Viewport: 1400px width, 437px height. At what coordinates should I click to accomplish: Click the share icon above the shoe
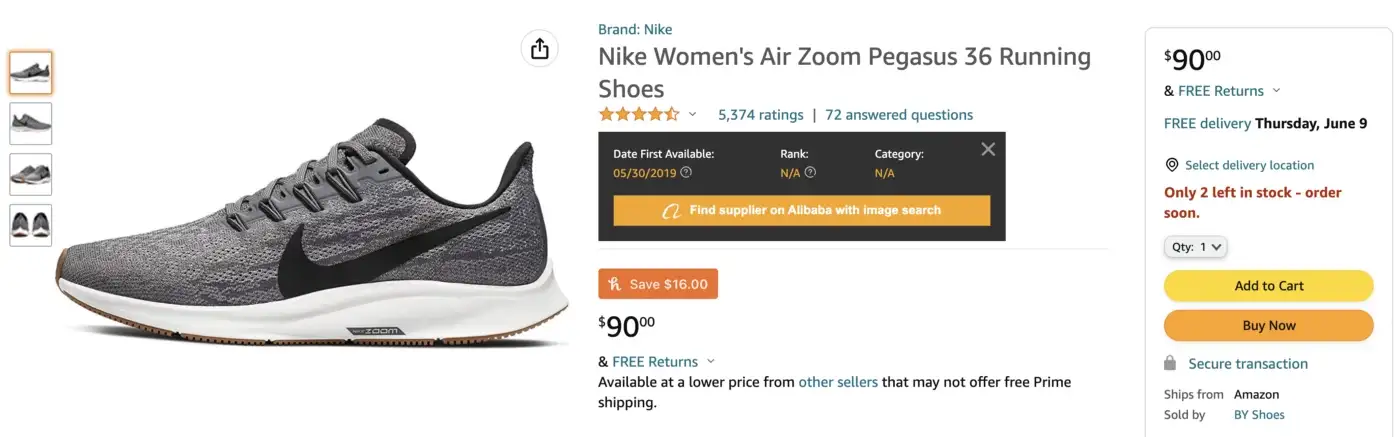(x=540, y=49)
